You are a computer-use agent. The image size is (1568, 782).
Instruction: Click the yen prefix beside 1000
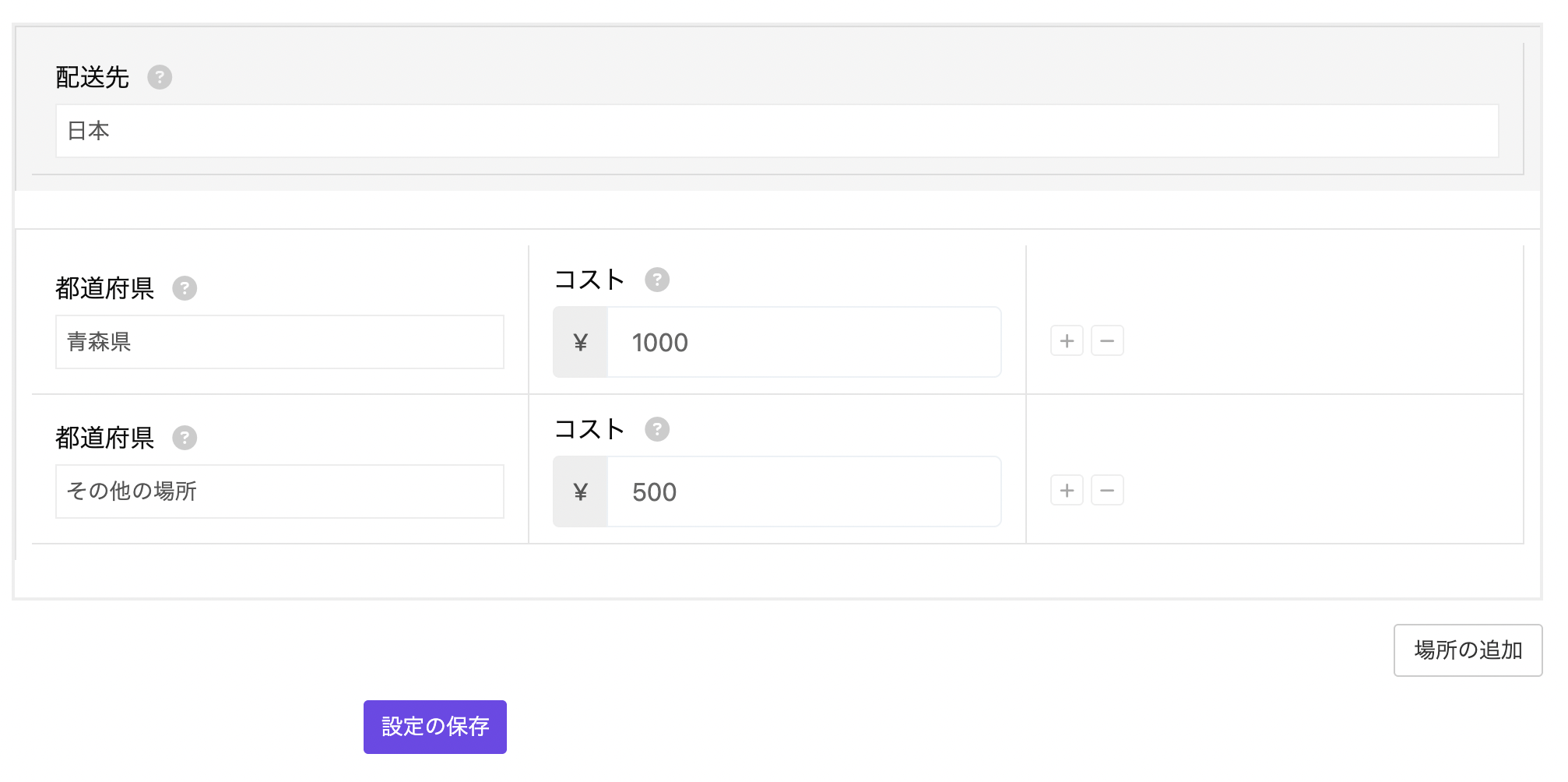tap(580, 343)
